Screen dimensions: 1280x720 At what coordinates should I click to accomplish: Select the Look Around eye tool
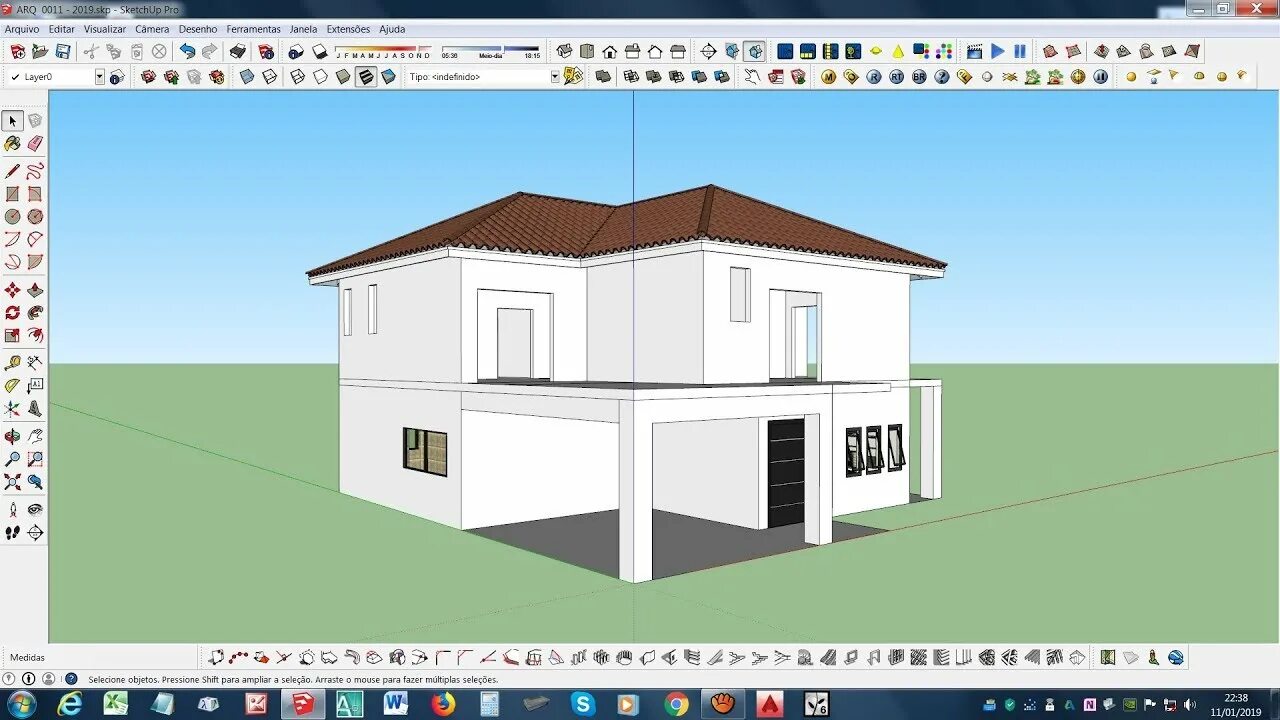point(35,509)
